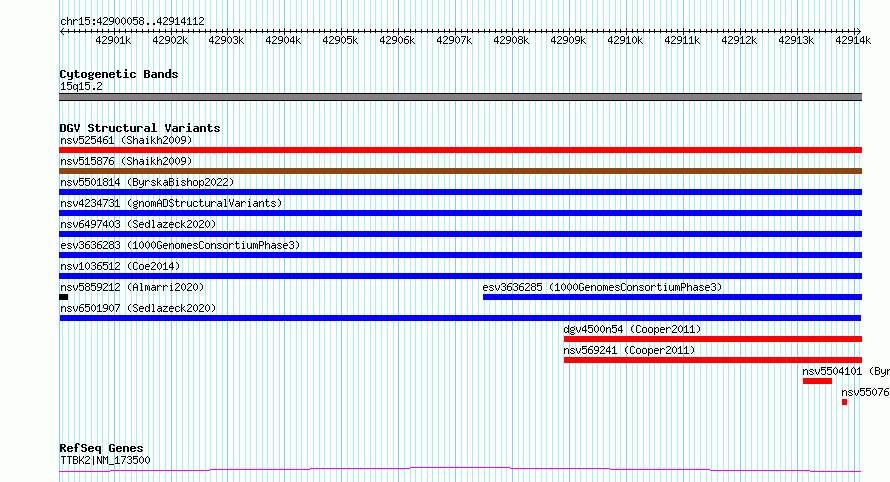Select the blue nsv5501814 variant bar
The image size is (890, 482).
pyautogui.click(x=460, y=192)
